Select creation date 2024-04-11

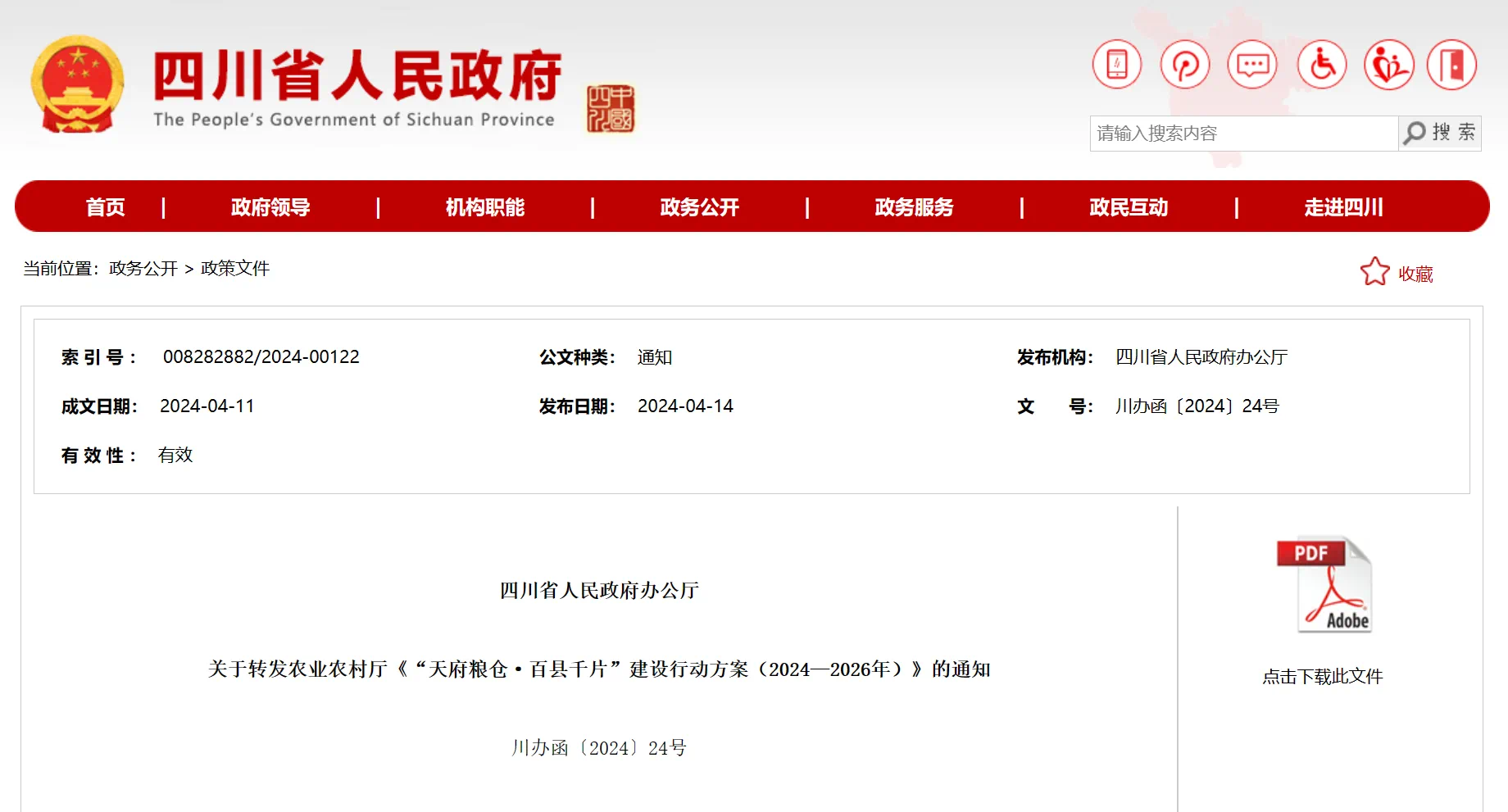point(207,406)
